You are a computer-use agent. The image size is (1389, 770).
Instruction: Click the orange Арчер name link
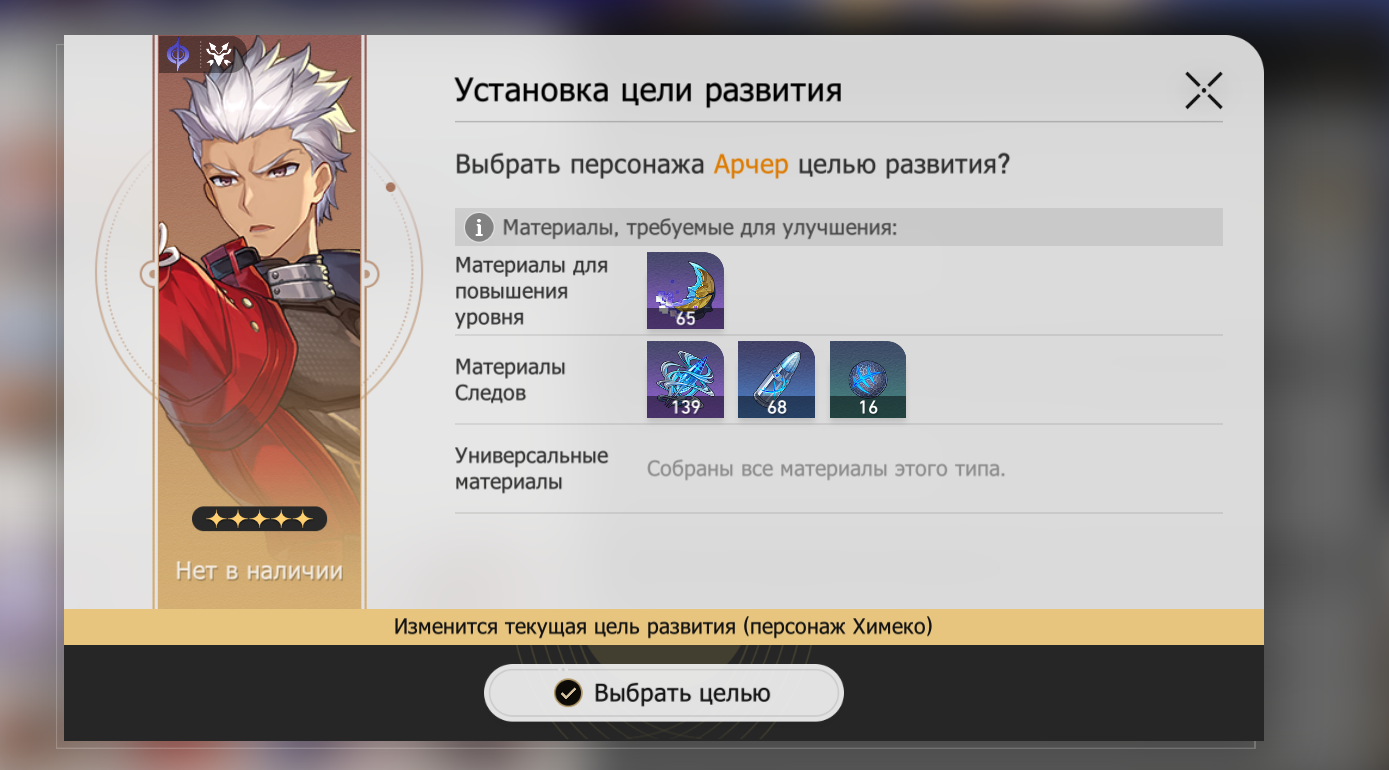751,165
